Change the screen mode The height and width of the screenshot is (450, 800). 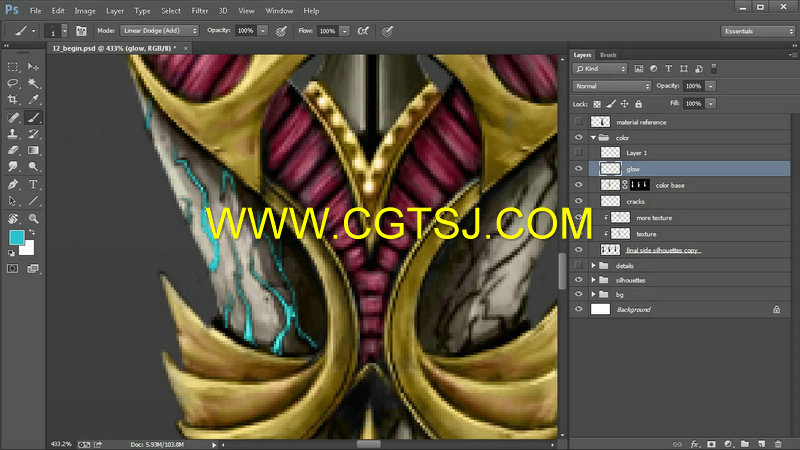coord(33,268)
